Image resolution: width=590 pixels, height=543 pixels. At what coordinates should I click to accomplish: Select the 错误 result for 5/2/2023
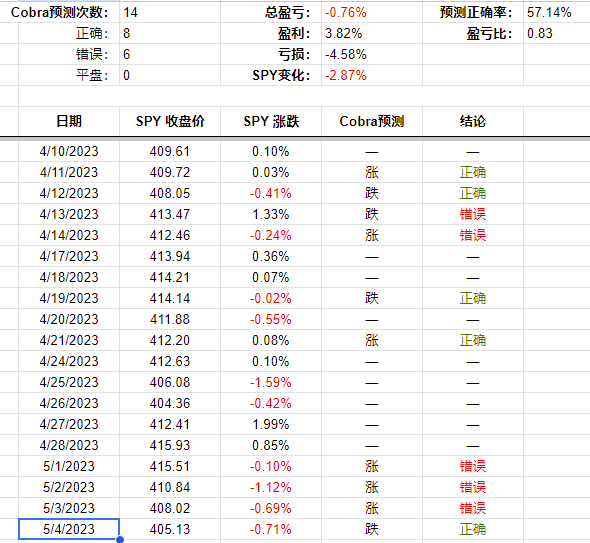473,487
